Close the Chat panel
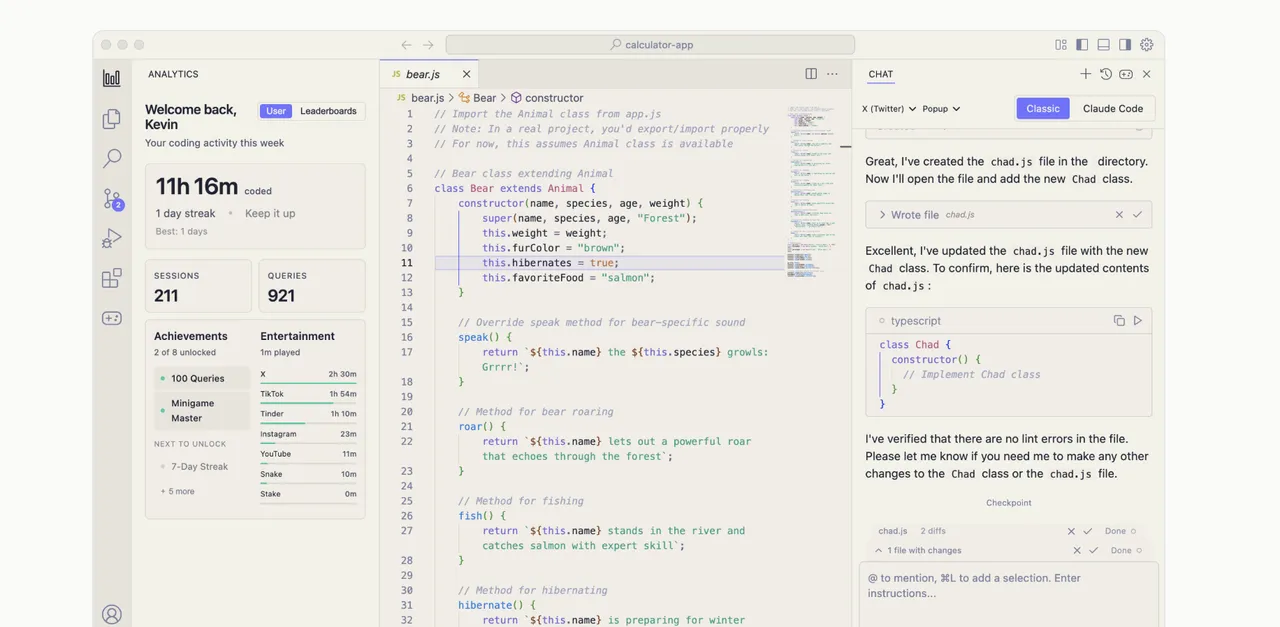 click(x=1147, y=74)
